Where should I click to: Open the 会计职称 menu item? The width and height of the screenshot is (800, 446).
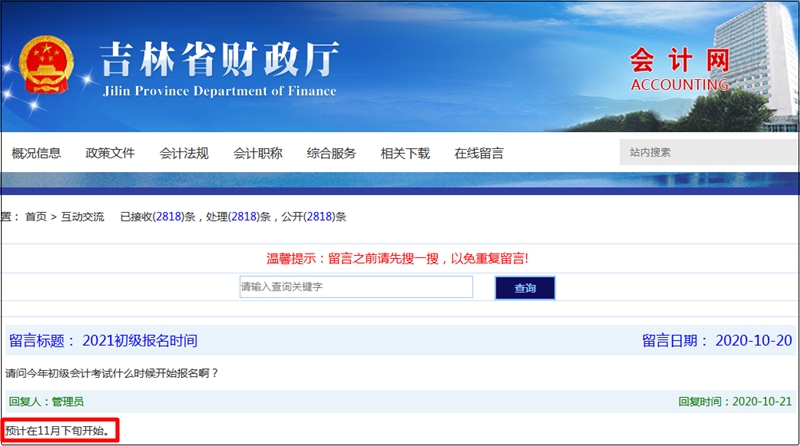tap(258, 153)
